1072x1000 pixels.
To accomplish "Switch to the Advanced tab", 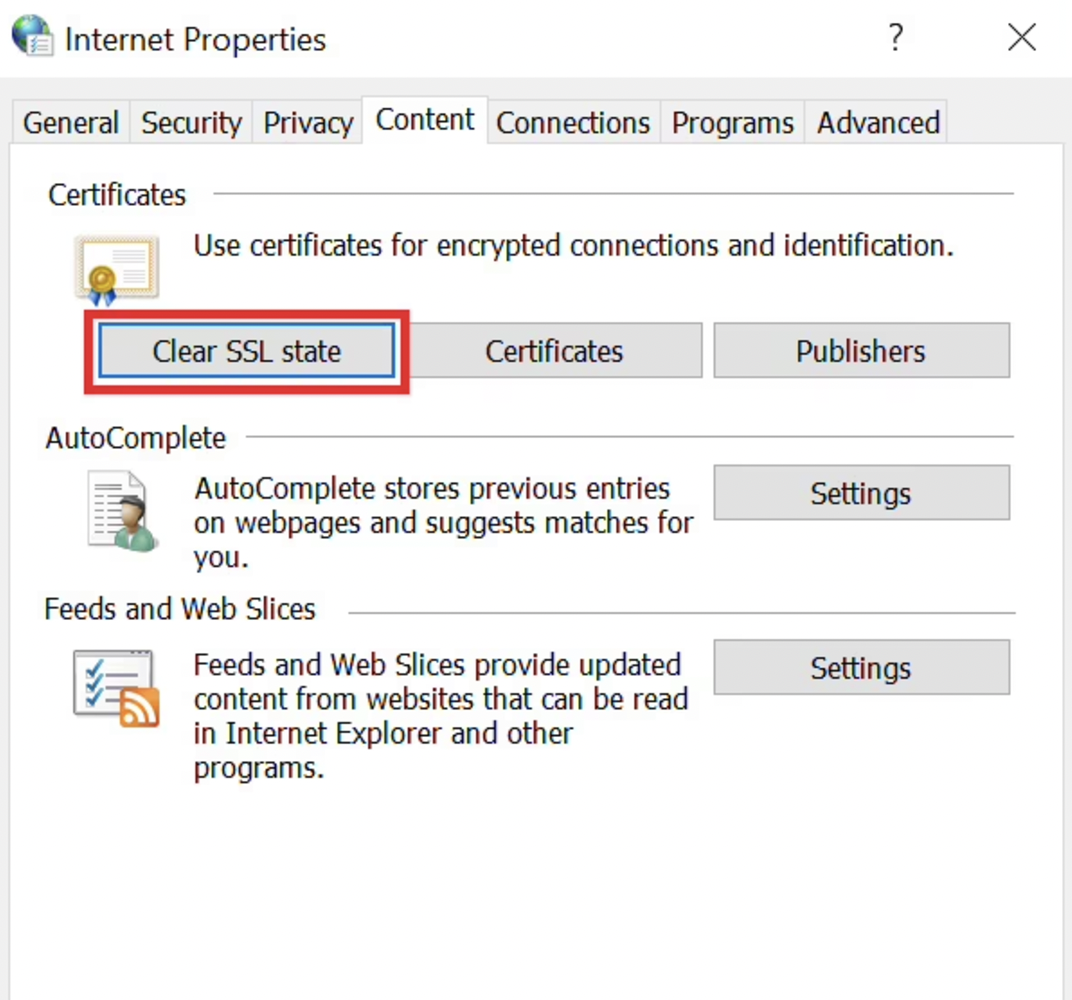I will (x=878, y=123).
